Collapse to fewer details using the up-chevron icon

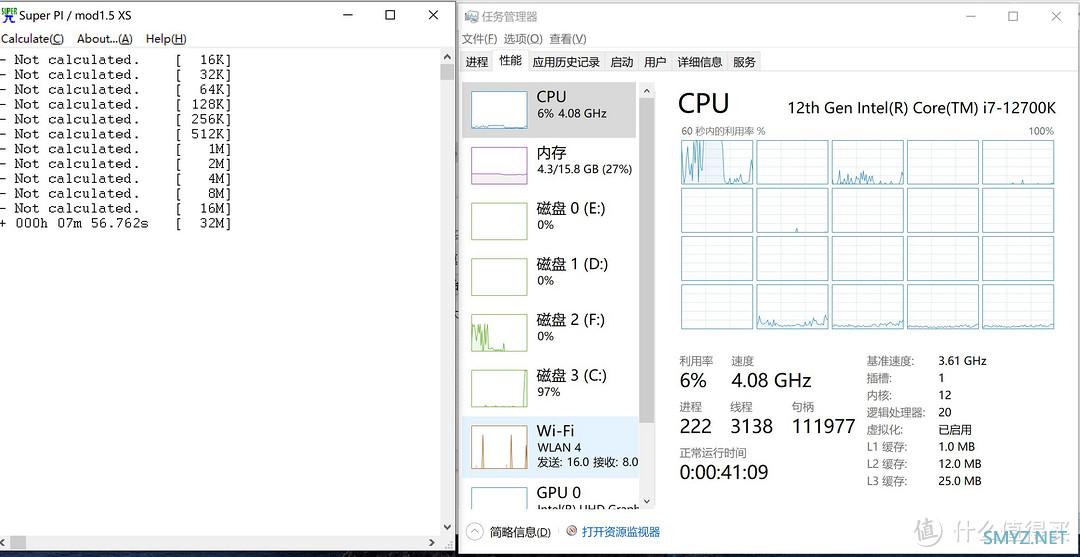click(475, 532)
